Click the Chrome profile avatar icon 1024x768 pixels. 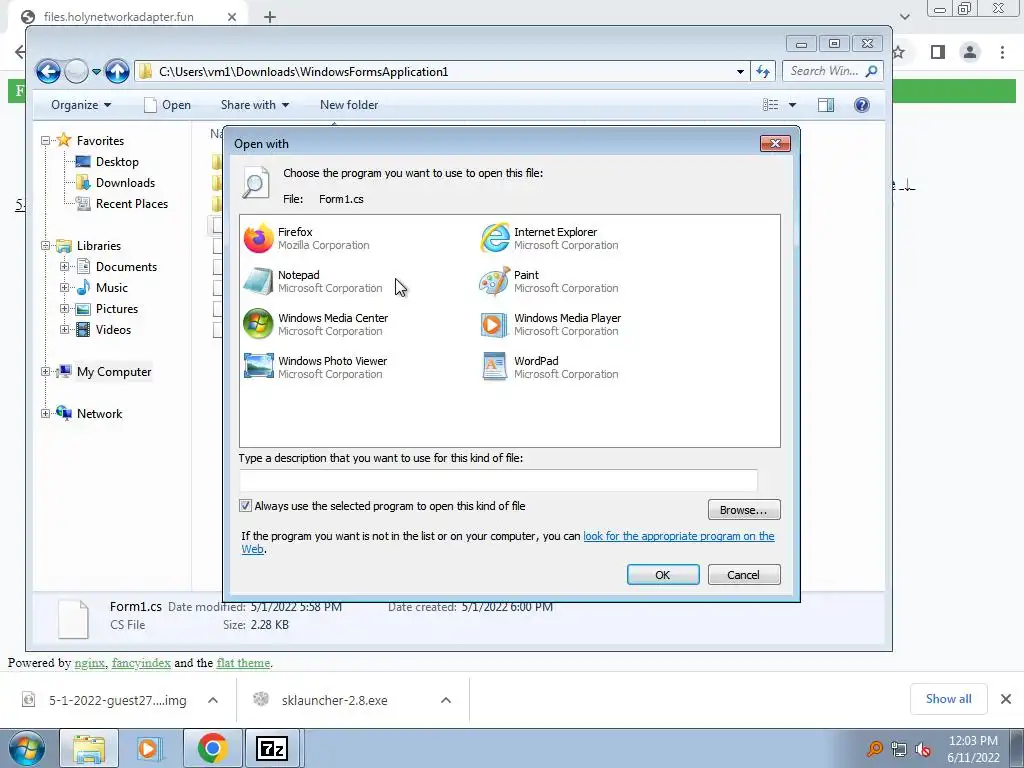[x=970, y=52]
